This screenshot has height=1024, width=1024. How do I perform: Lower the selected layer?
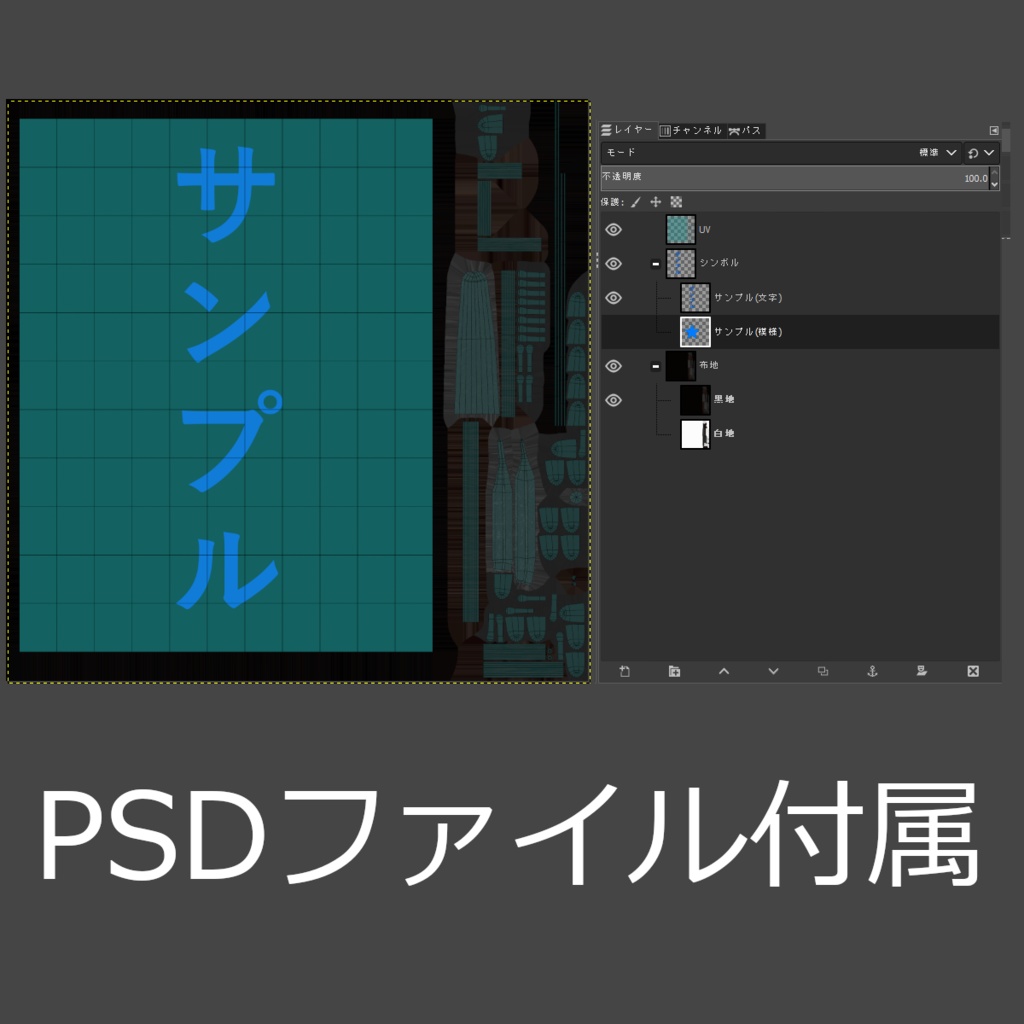click(x=773, y=671)
